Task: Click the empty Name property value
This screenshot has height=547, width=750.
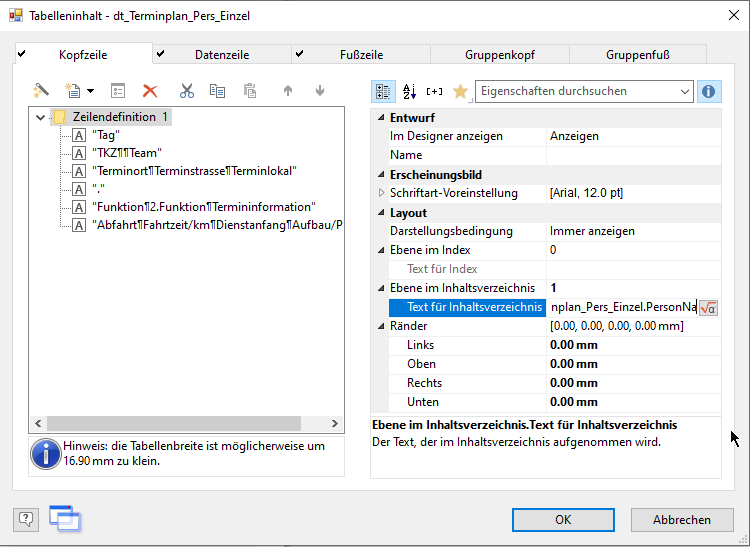Action: point(634,155)
